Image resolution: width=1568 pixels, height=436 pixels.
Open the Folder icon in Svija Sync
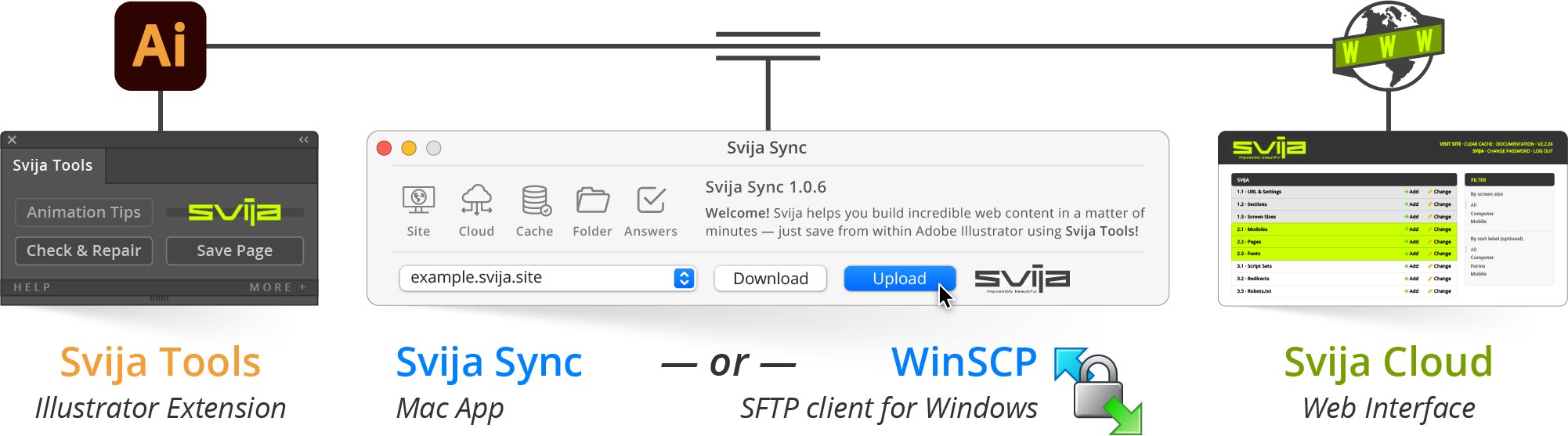(x=592, y=201)
